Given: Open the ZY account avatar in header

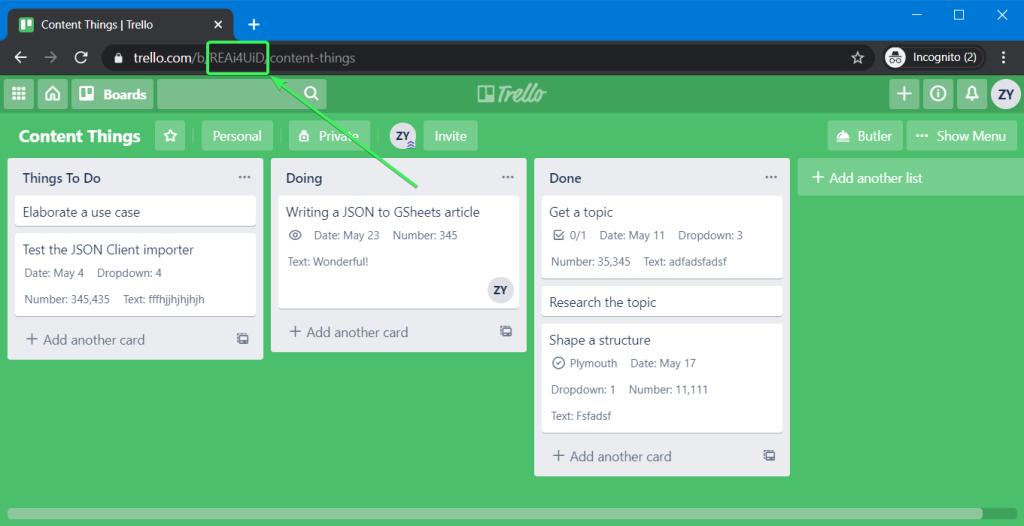Looking at the screenshot, I should (x=1006, y=94).
